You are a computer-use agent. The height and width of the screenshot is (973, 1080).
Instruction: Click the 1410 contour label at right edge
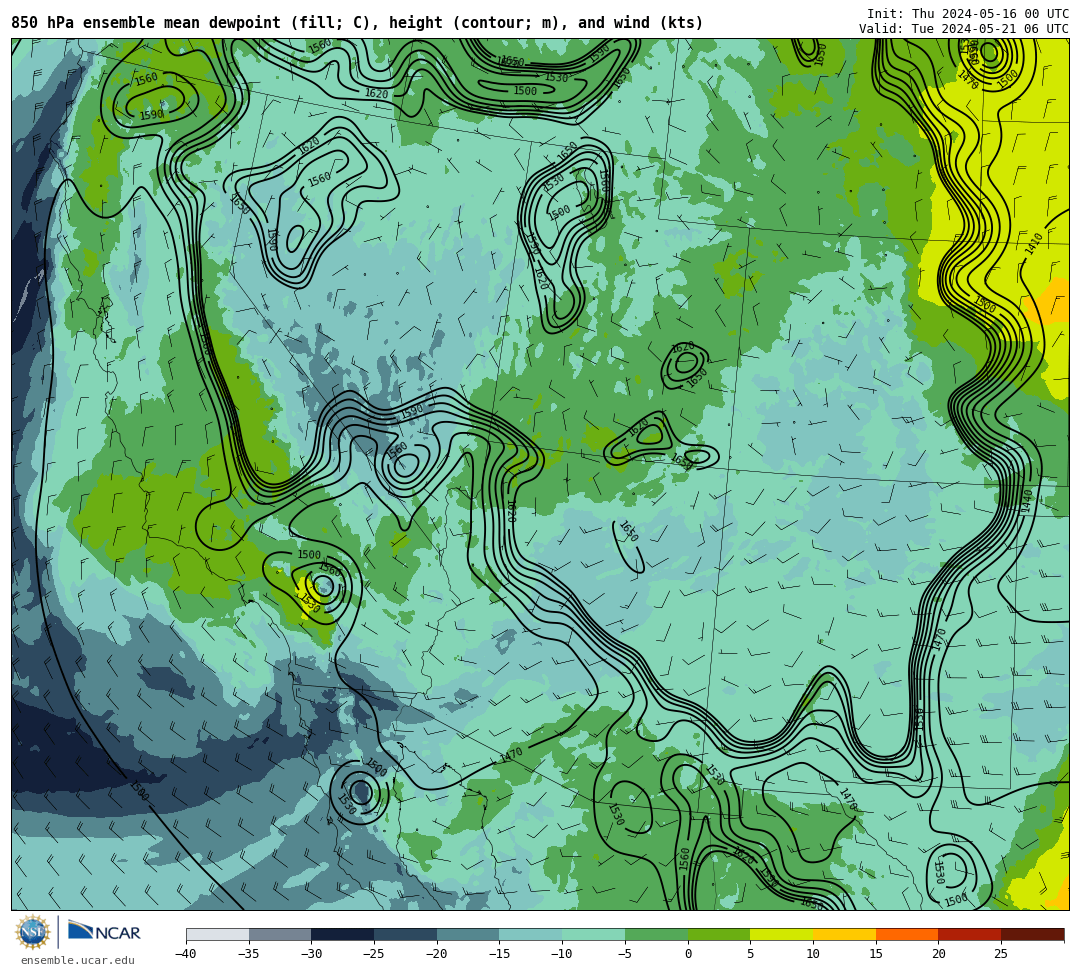point(1034,243)
